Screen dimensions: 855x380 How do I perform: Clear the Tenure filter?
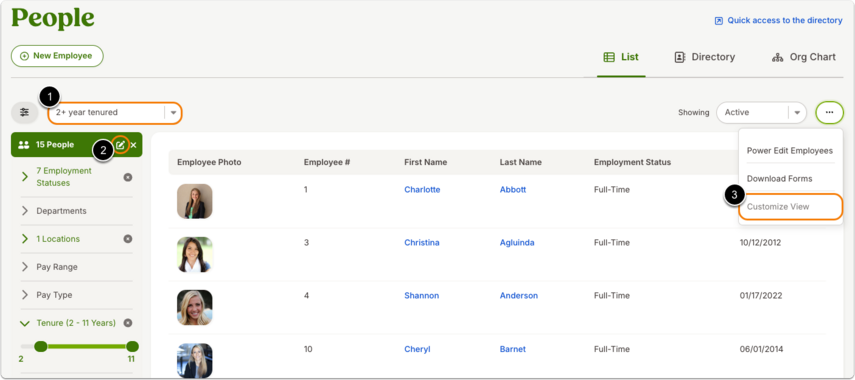click(x=128, y=323)
